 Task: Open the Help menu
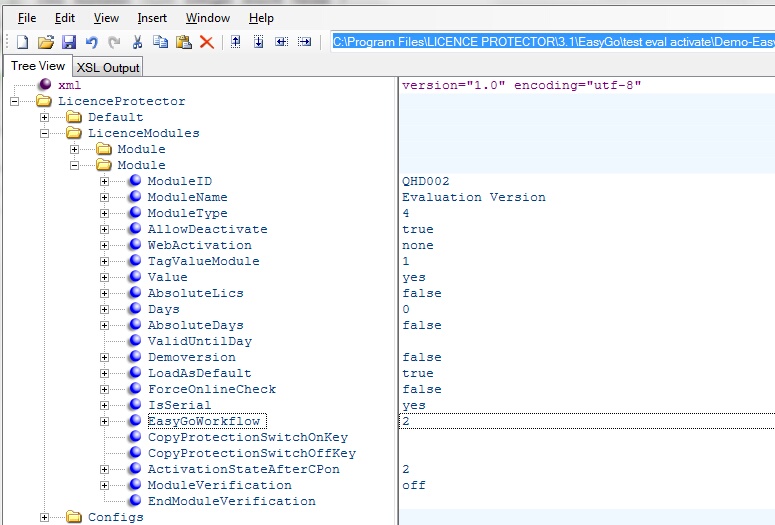click(261, 18)
